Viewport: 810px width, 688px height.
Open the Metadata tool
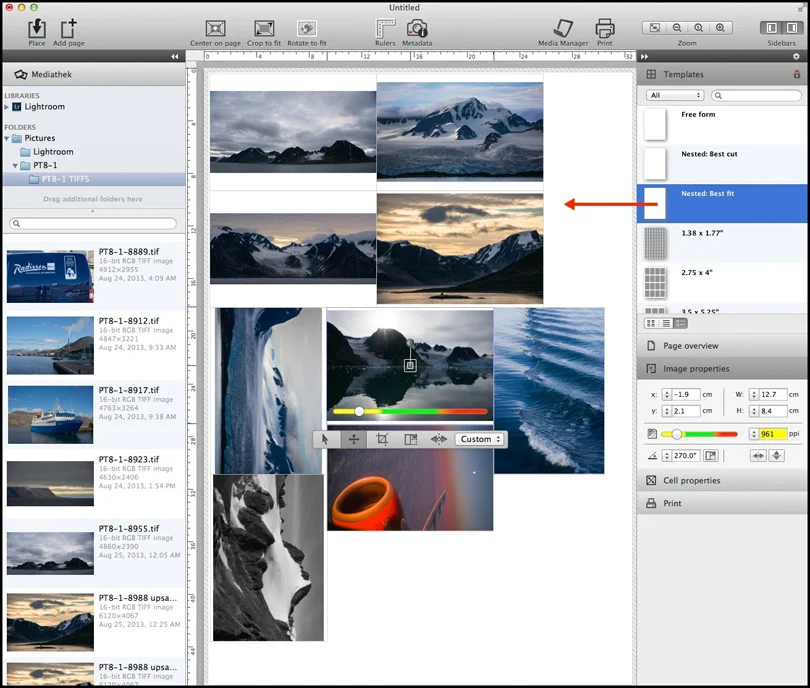click(417, 28)
